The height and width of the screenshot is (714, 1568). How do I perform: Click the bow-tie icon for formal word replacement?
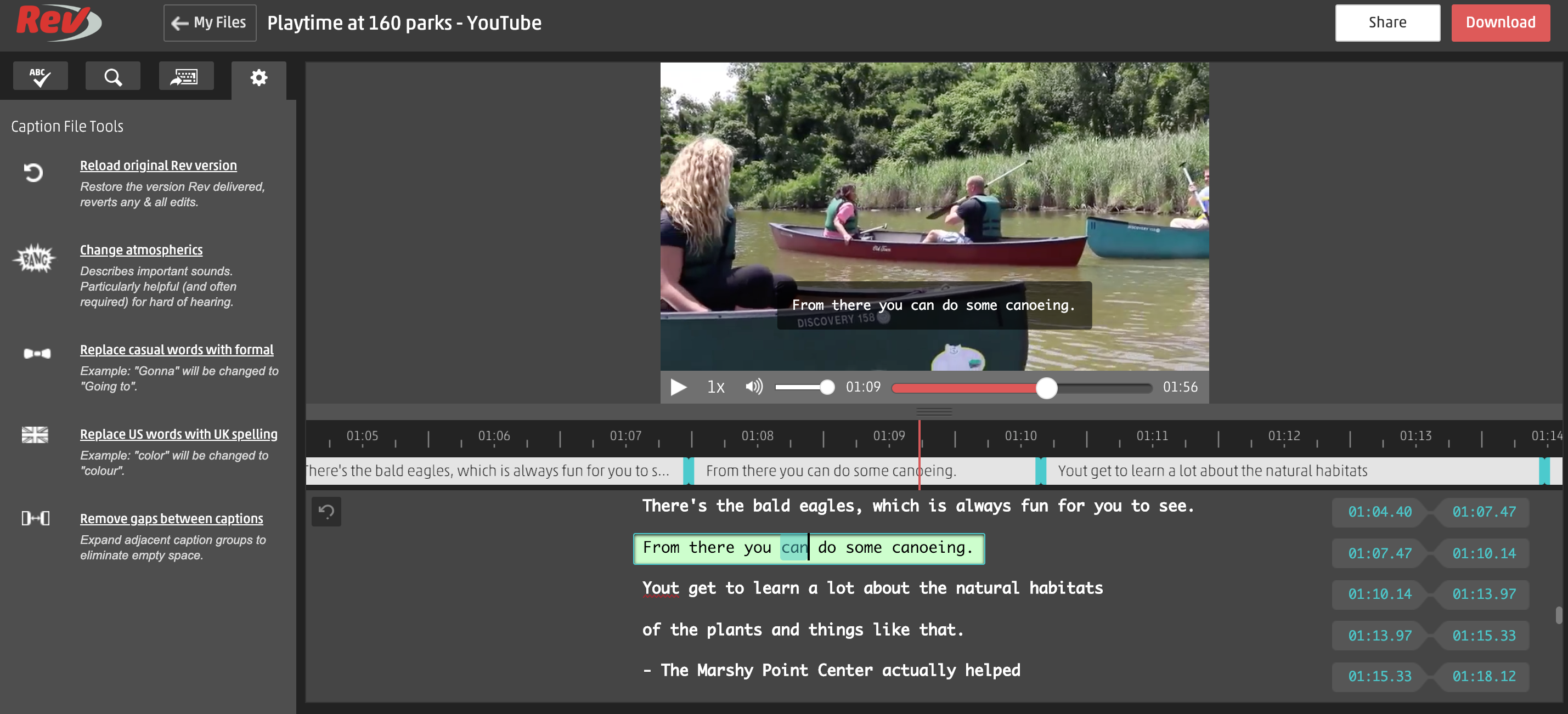coord(35,353)
